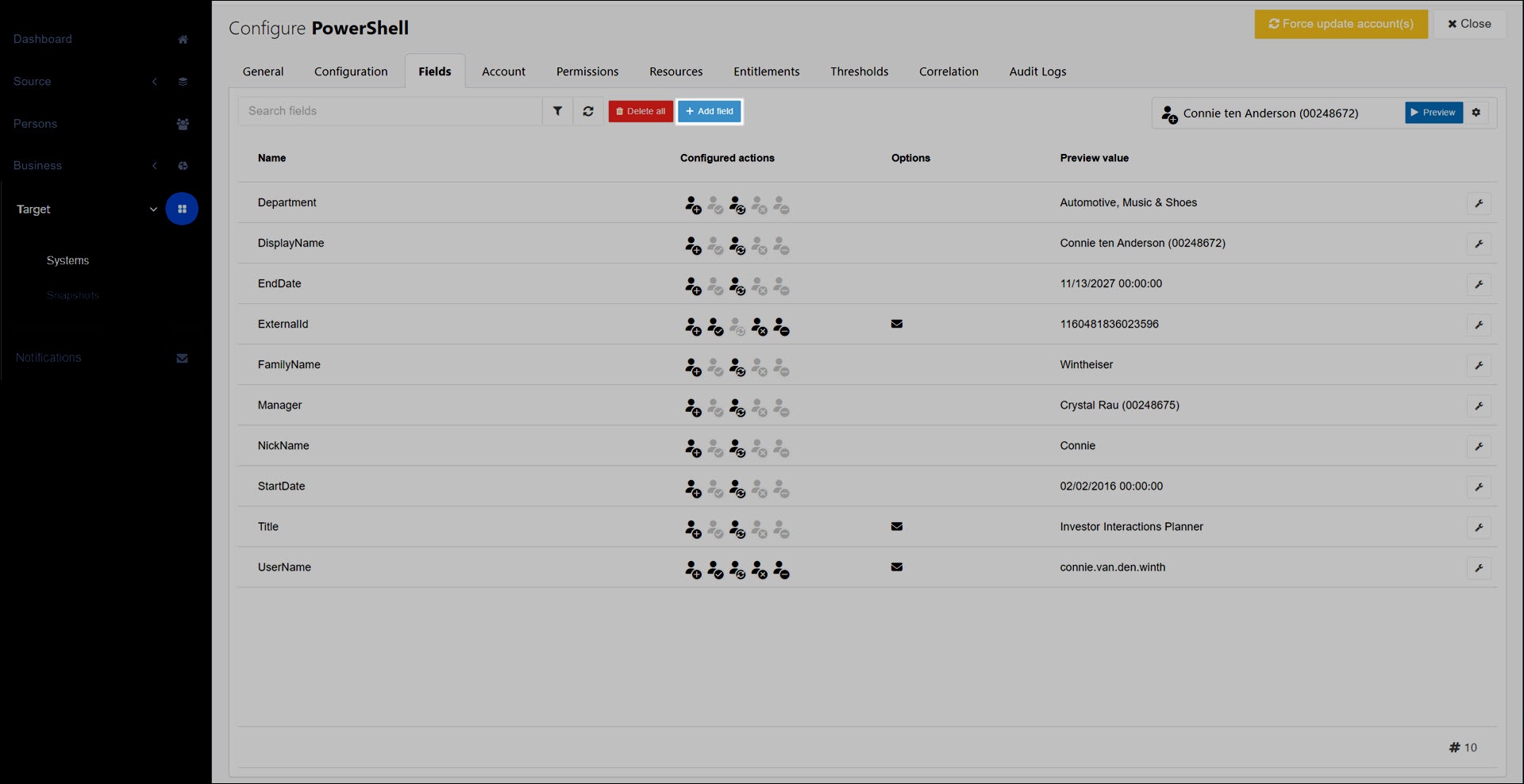Click the red Delete all button
This screenshot has height=784, width=1524.
641,111
